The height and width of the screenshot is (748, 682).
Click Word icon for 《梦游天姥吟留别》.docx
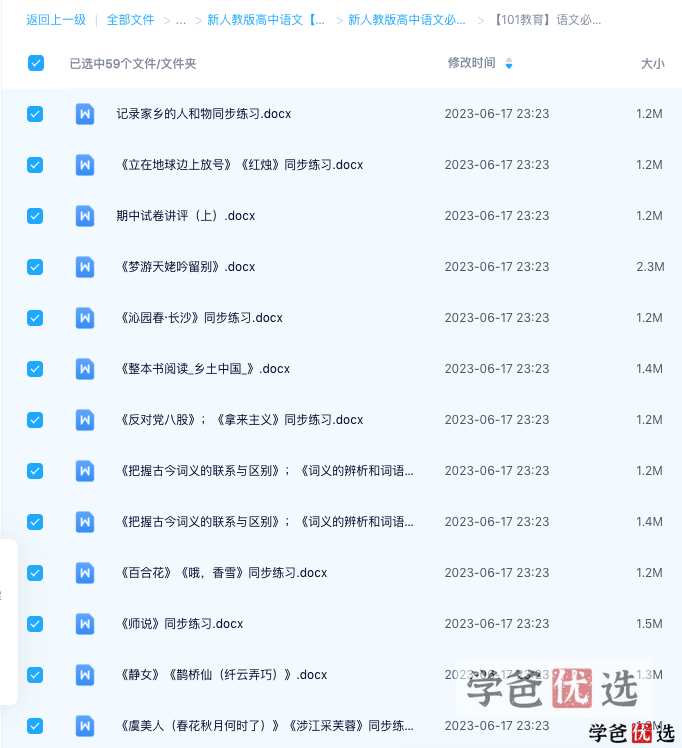85,267
